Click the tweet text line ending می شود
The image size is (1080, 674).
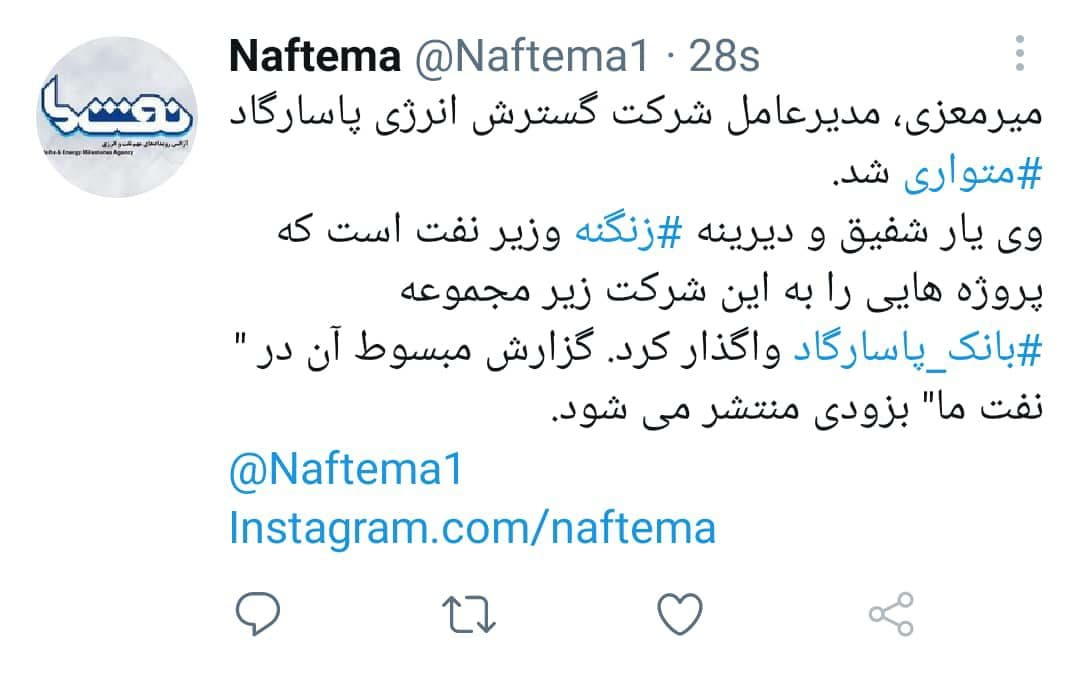[x=797, y=409]
